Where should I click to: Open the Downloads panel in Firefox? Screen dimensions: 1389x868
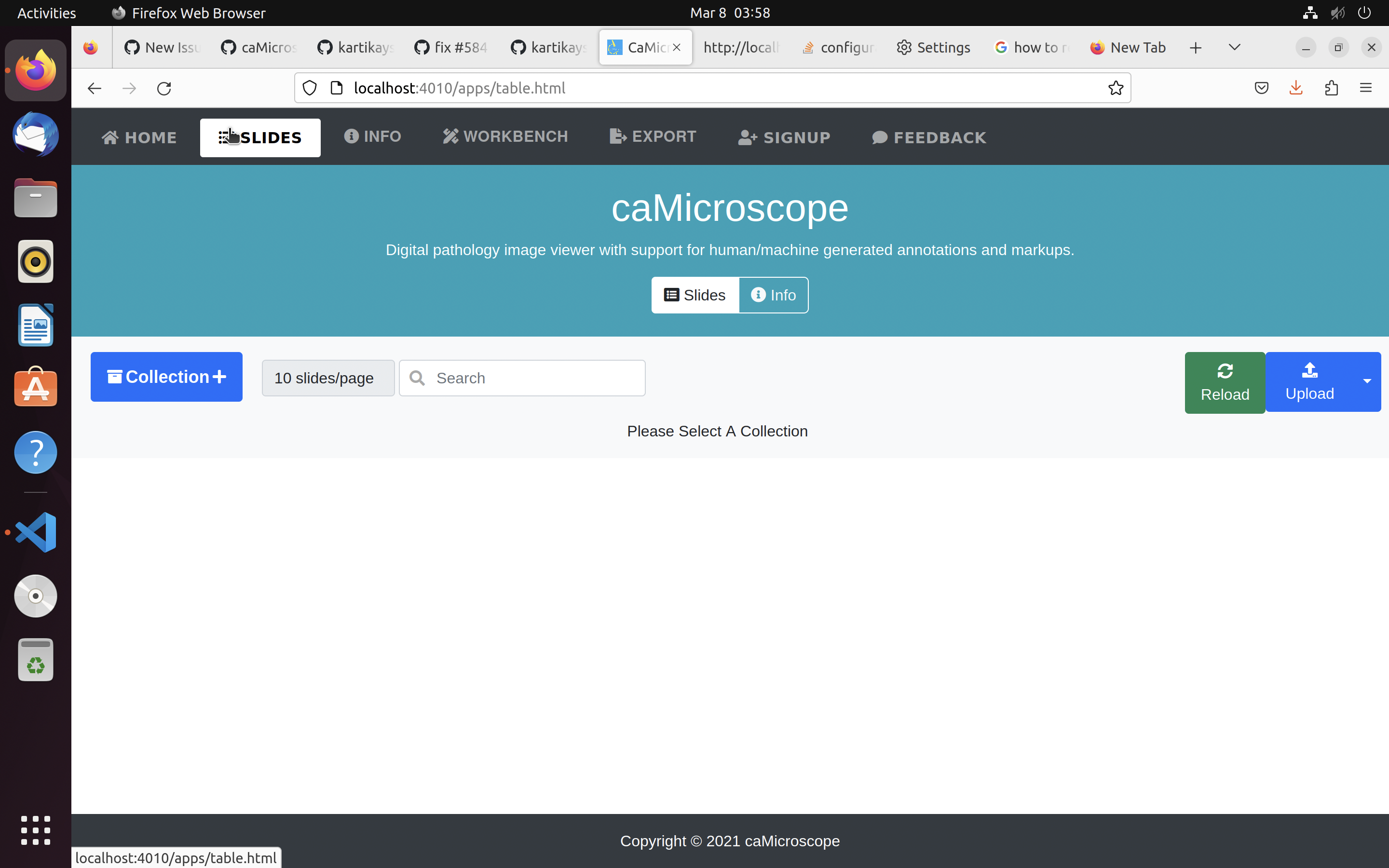tap(1296, 87)
